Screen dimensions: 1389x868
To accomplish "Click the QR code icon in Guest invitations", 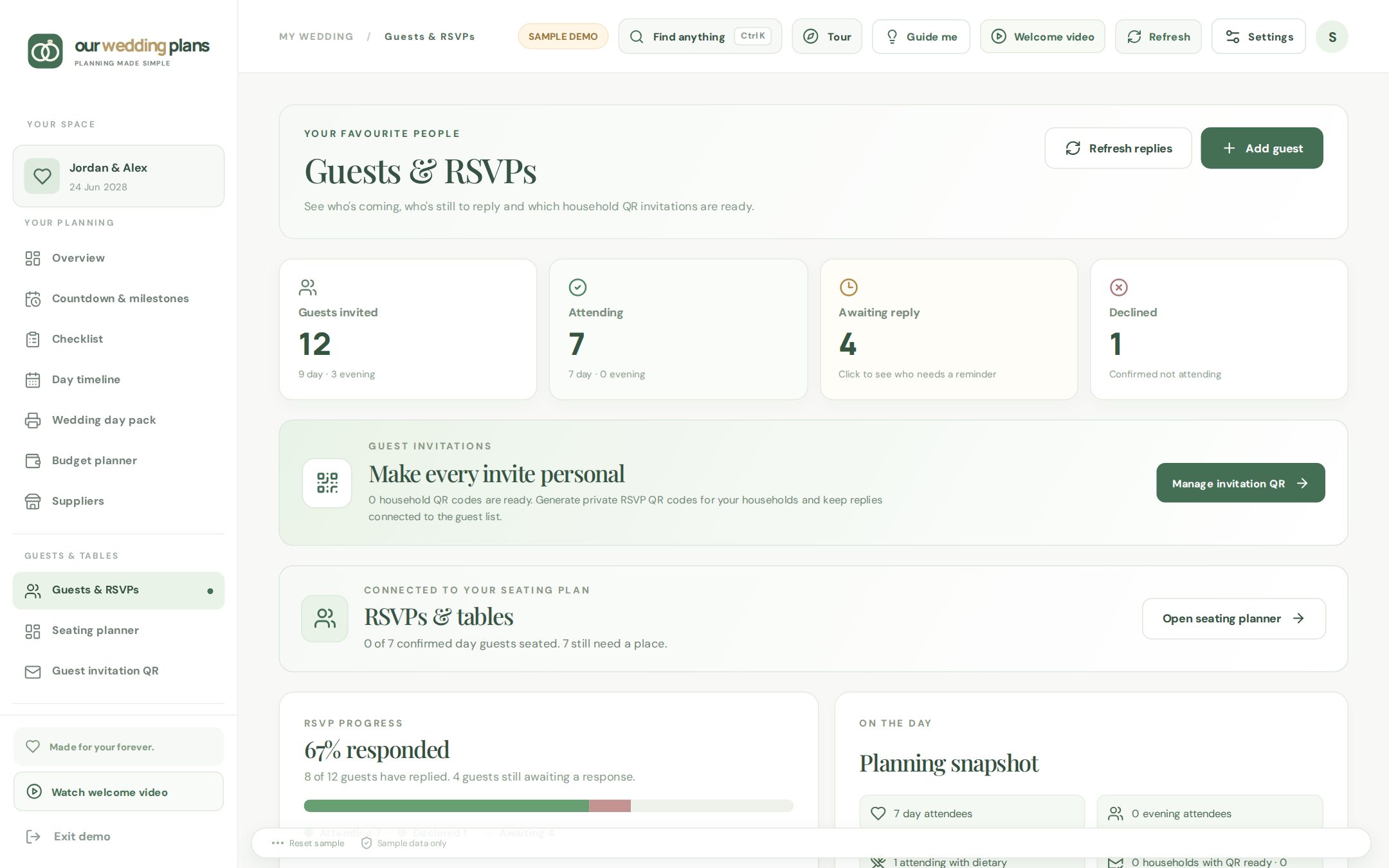I will pyautogui.click(x=327, y=483).
